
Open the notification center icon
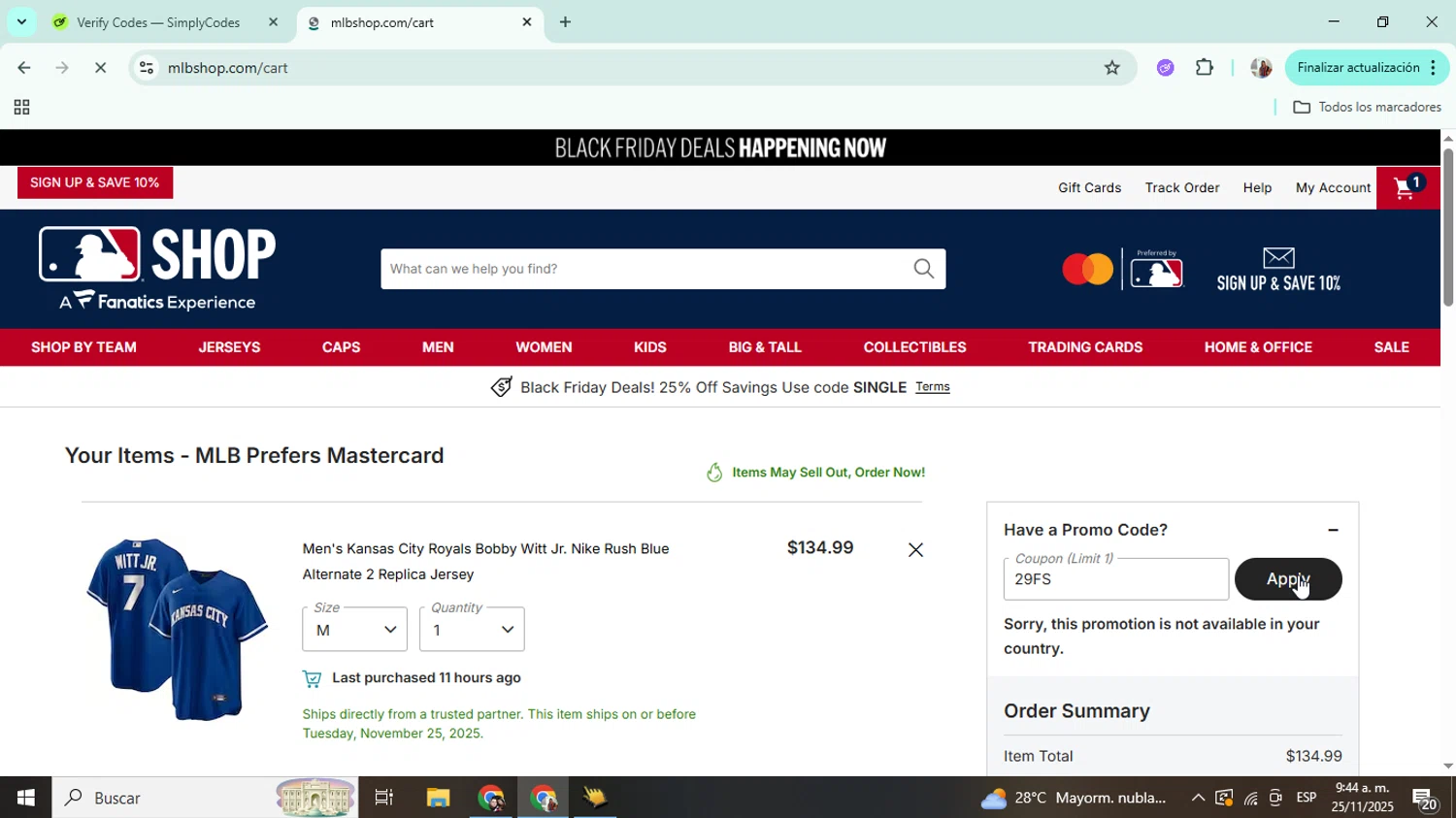click(x=1425, y=799)
